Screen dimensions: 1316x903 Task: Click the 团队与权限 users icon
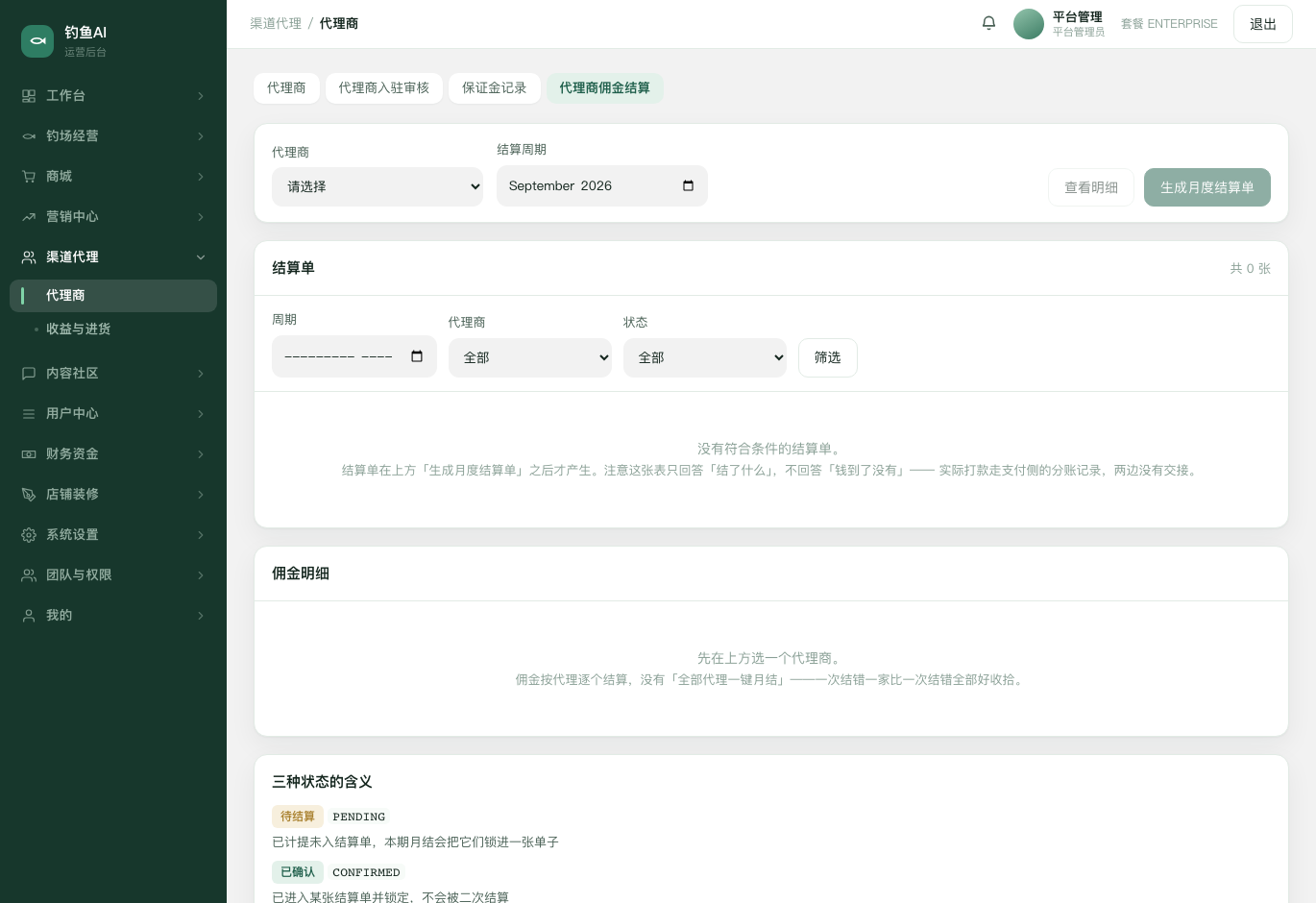point(29,575)
